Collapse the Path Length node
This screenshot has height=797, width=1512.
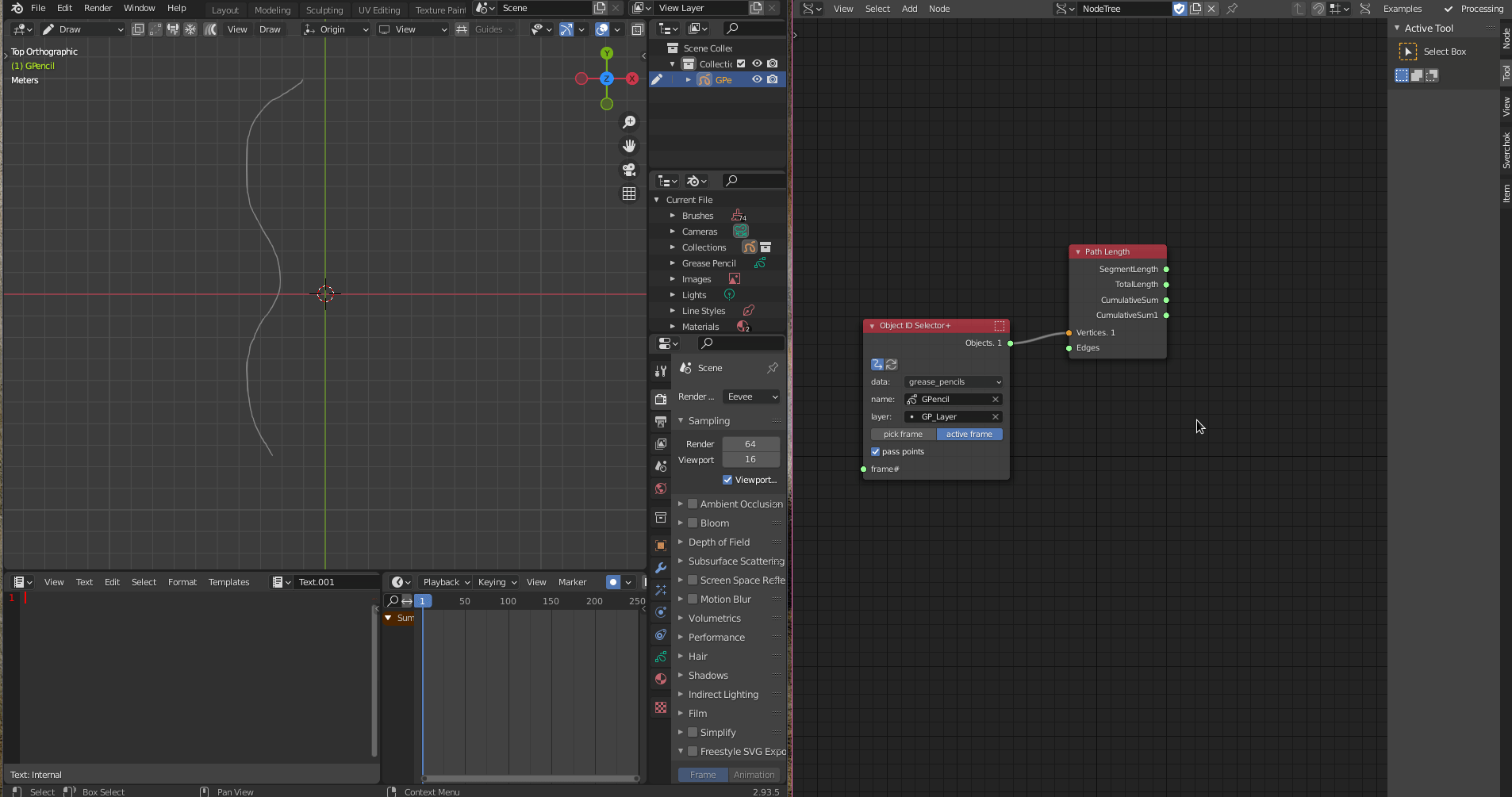(x=1078, y=252)
